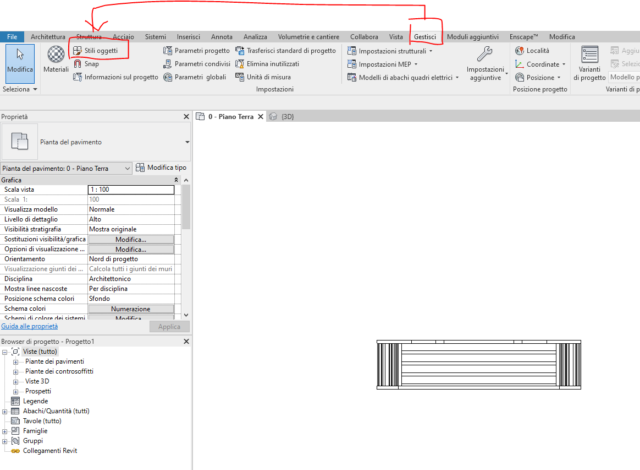Click the Posizione tool
640x470 pixels.
click(538, 77)
